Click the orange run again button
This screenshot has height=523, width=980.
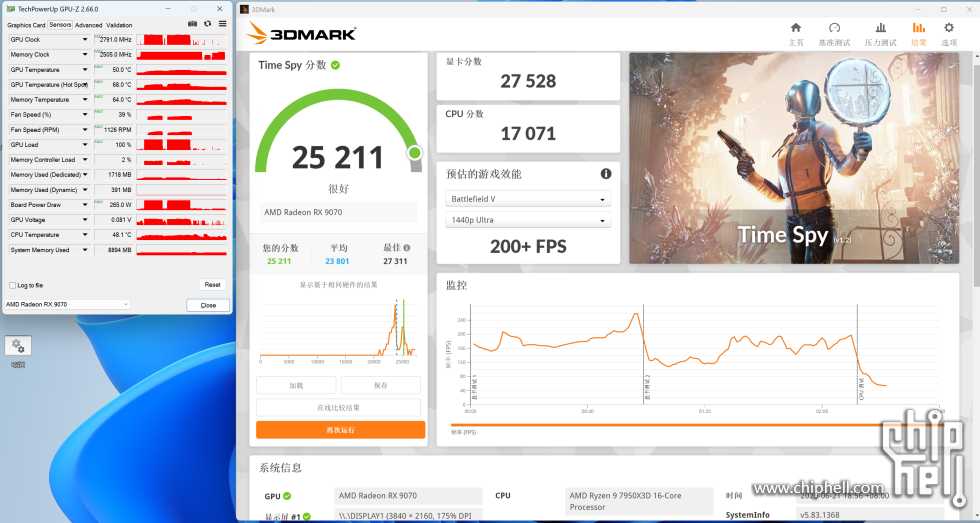click(x=341, y=430)
